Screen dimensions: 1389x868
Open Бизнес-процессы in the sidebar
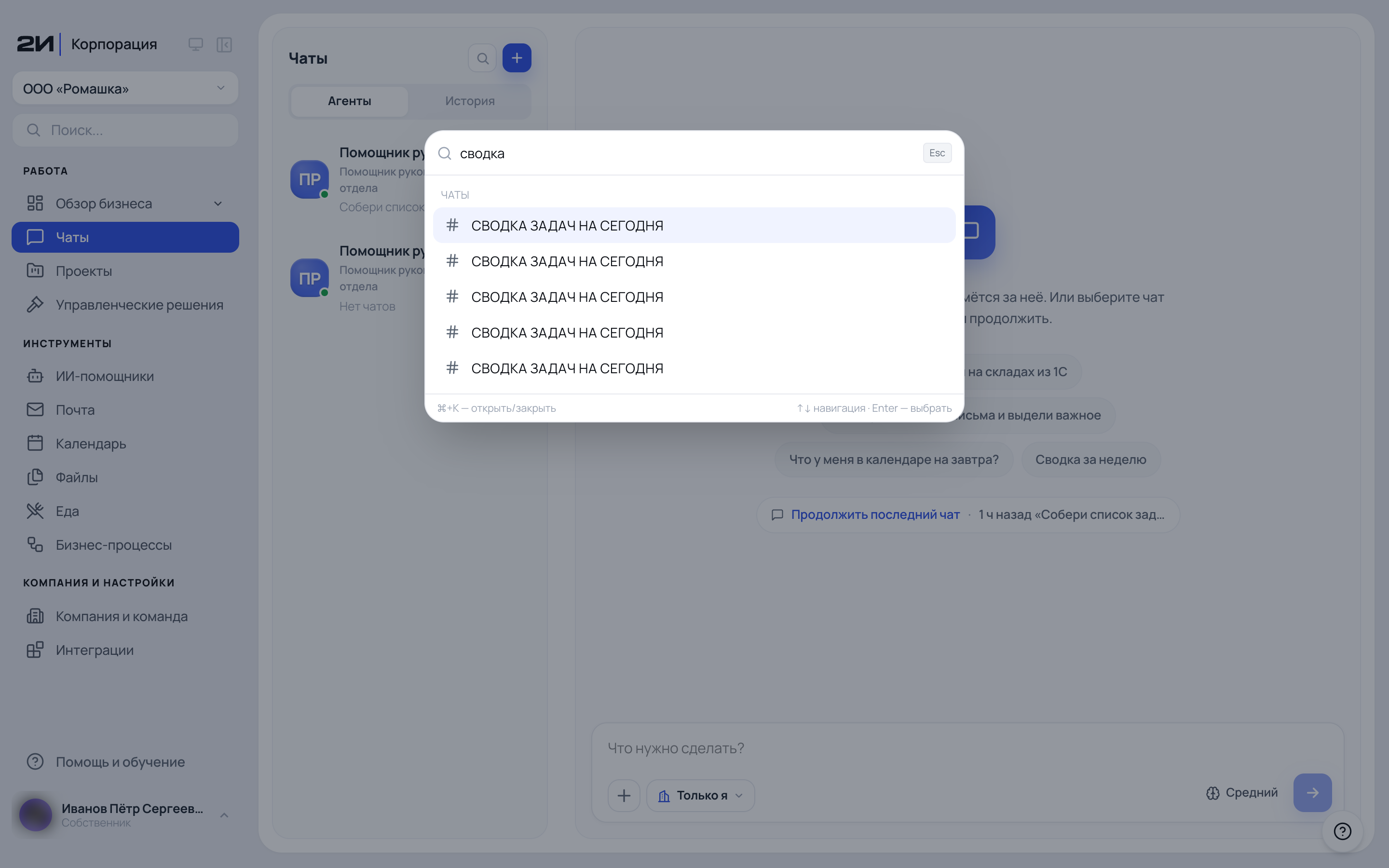coord(125,545)
